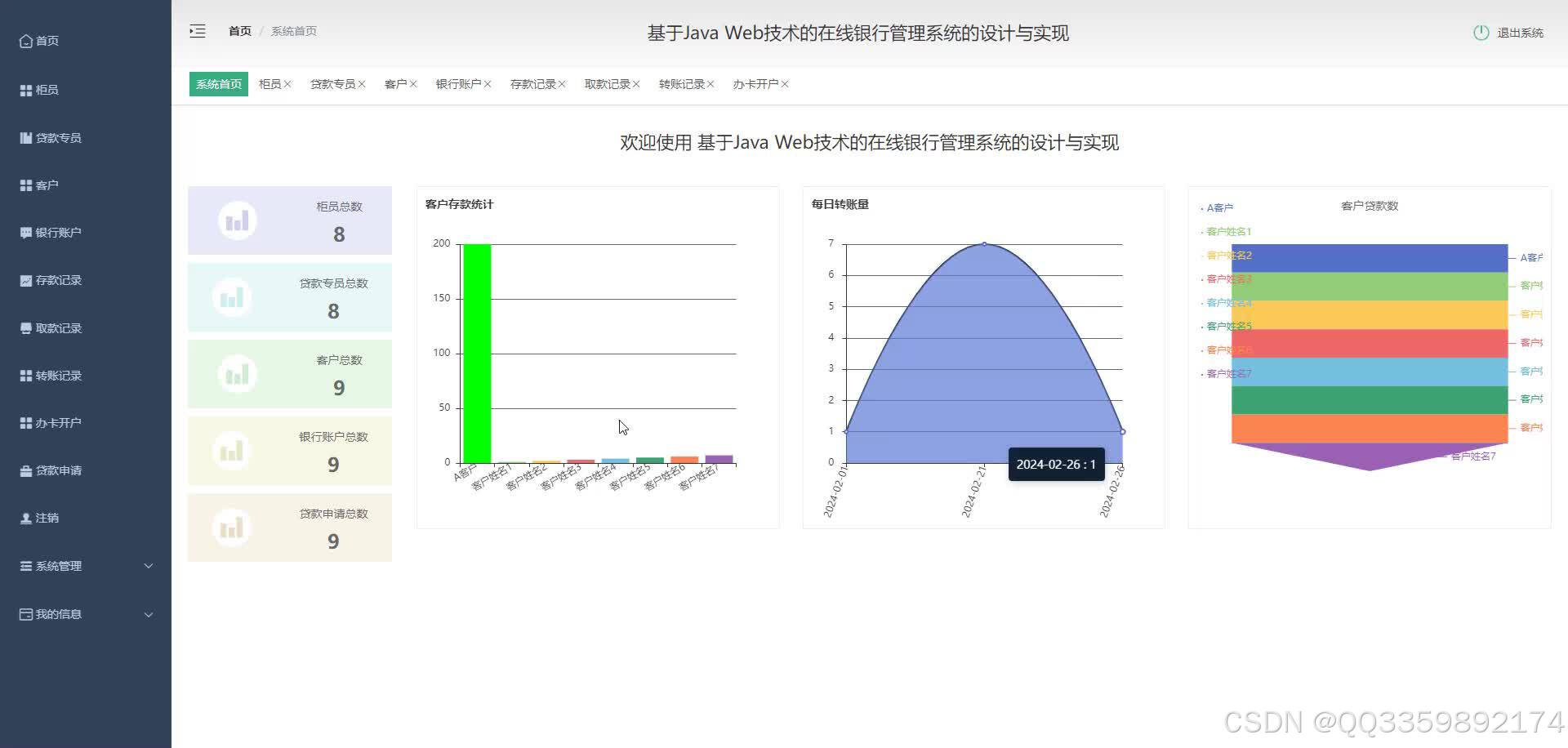Image resolution: width=1568 pixels, height=748 pixels.
Task: Collapse sidebar with the menu fold icon
Action: tap(198, 31)
